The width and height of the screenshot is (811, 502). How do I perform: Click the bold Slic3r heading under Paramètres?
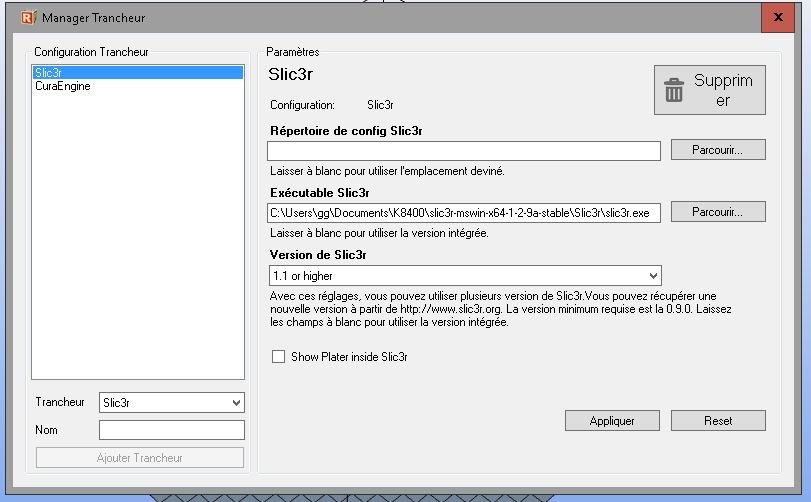click(x=292, y=74)
